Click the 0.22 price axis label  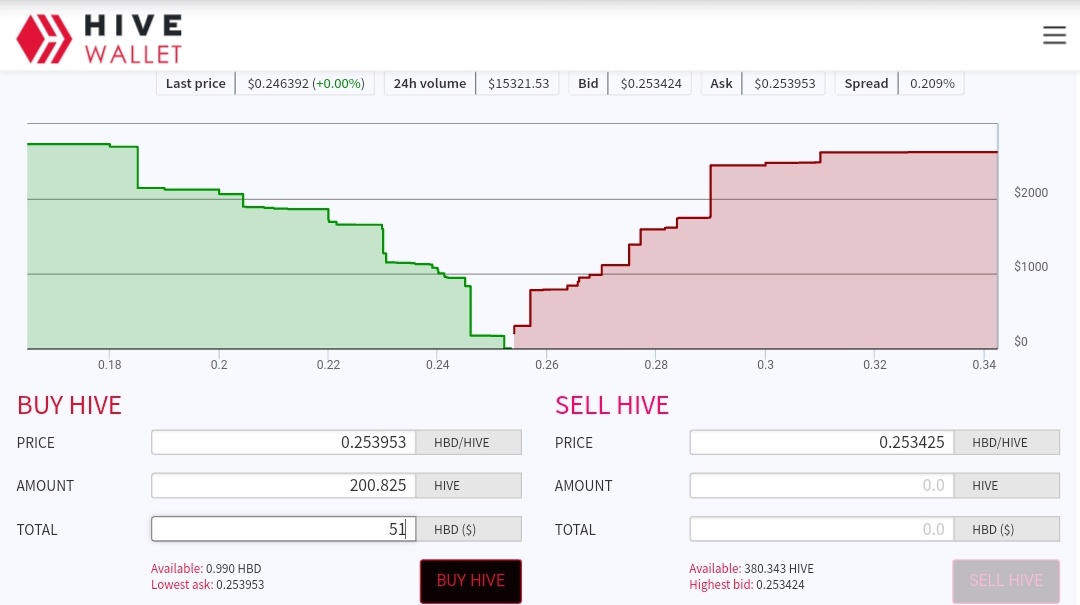click(x=329, y=365)
